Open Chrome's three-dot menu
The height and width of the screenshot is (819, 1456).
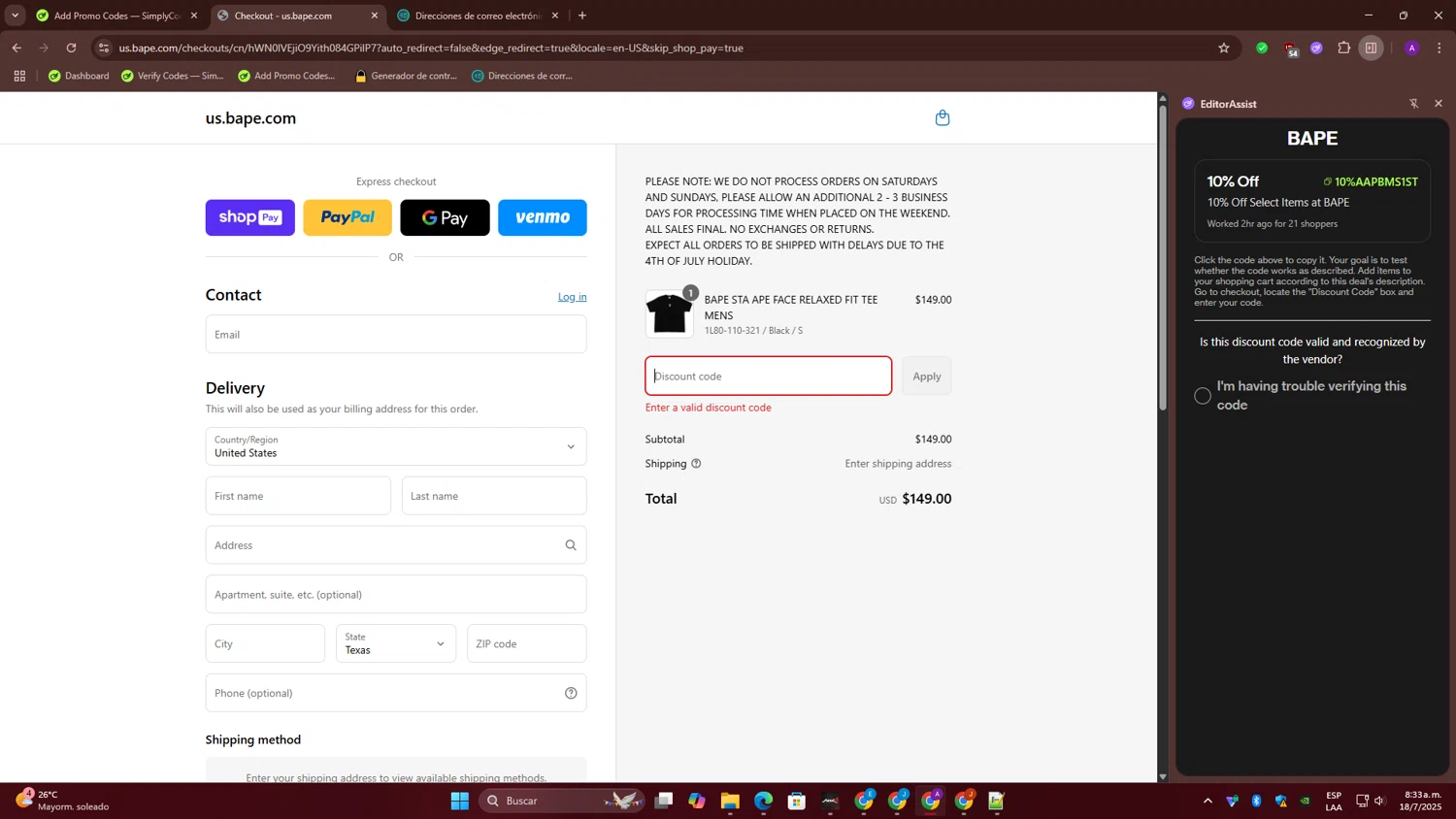click(x=1439, y=48)
